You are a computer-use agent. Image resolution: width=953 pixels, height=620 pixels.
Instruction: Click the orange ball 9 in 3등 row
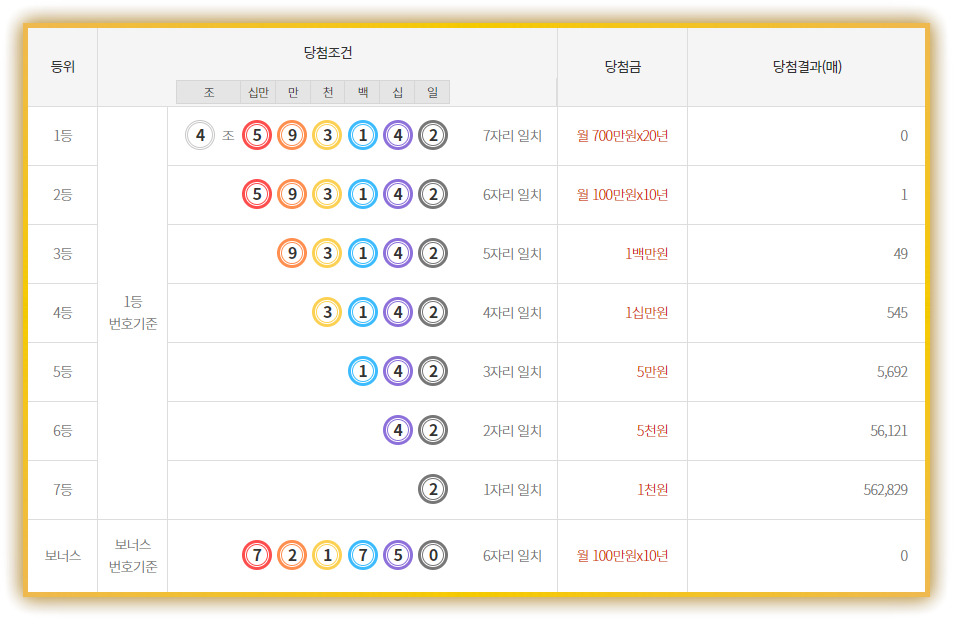pyautogui.click(x=292, y=253)
